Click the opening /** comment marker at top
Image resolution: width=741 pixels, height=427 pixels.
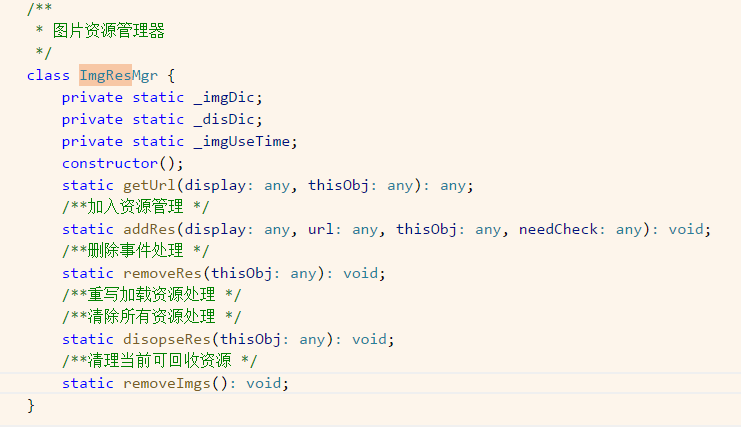click(39, 8)
